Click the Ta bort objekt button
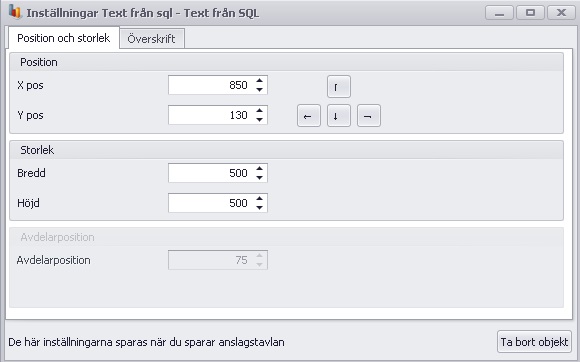Screen dimensions: 580x362 pyautogui.click(x=534, y=342)
